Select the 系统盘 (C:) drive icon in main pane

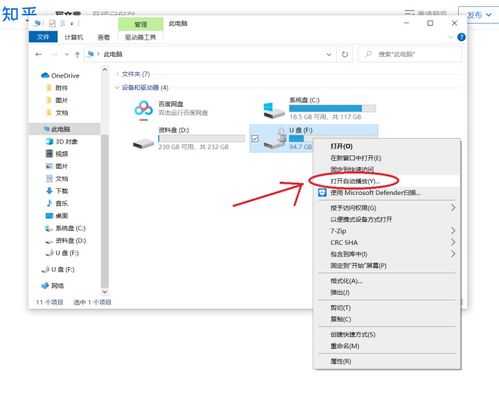click(x=274, y=111)
